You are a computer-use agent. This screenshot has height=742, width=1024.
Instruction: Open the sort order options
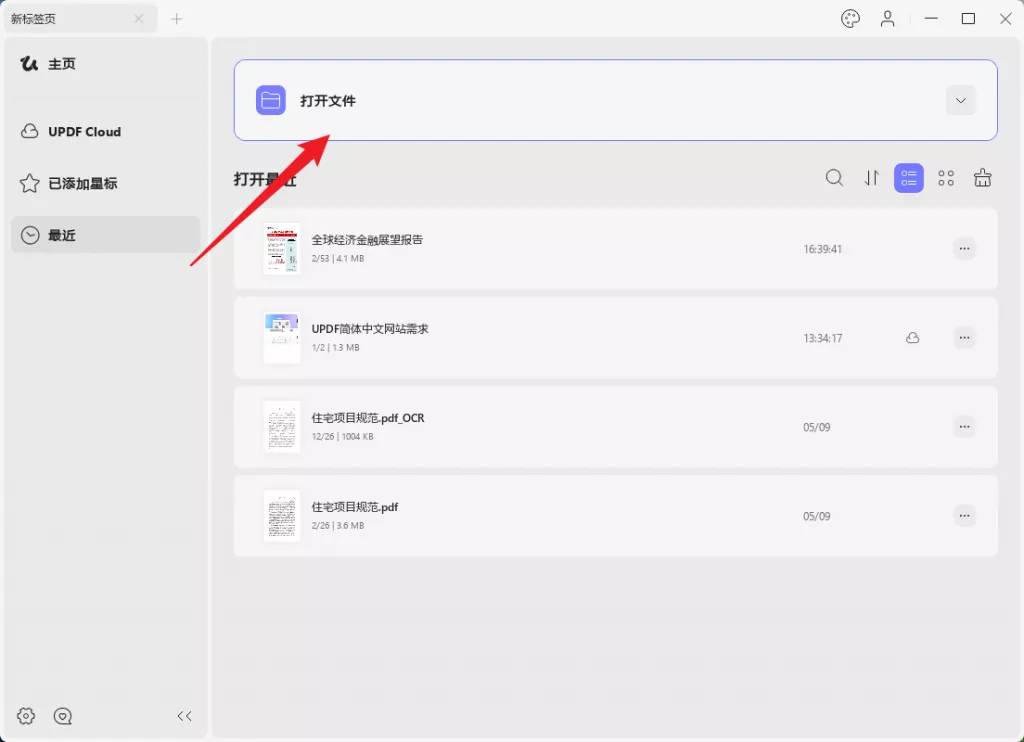(872, 178)
